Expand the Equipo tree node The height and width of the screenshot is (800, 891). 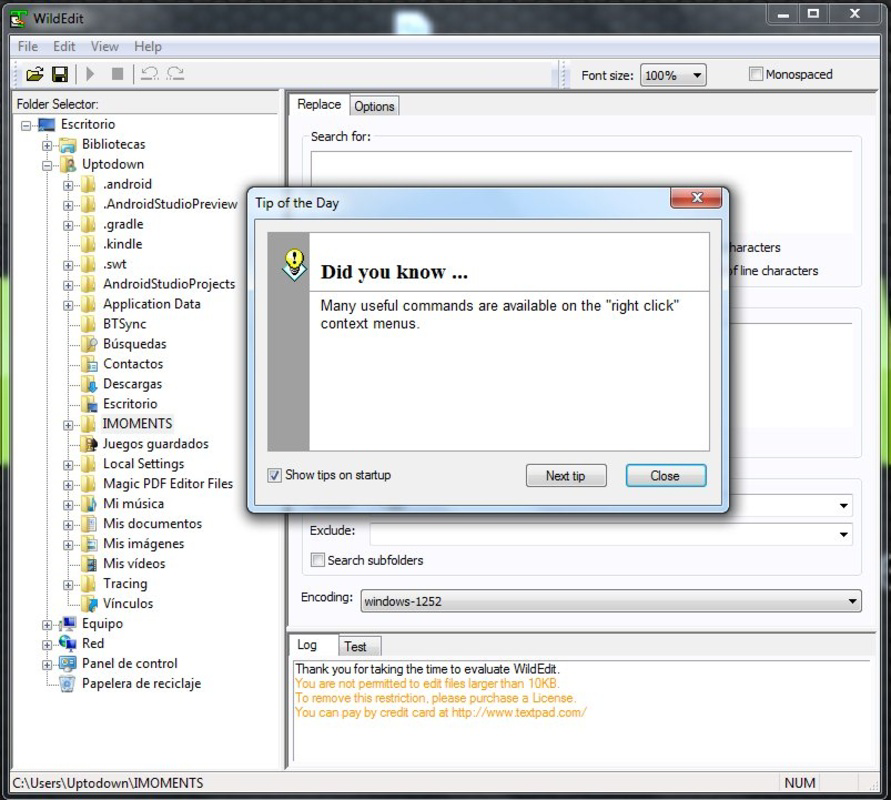[47, 625]
